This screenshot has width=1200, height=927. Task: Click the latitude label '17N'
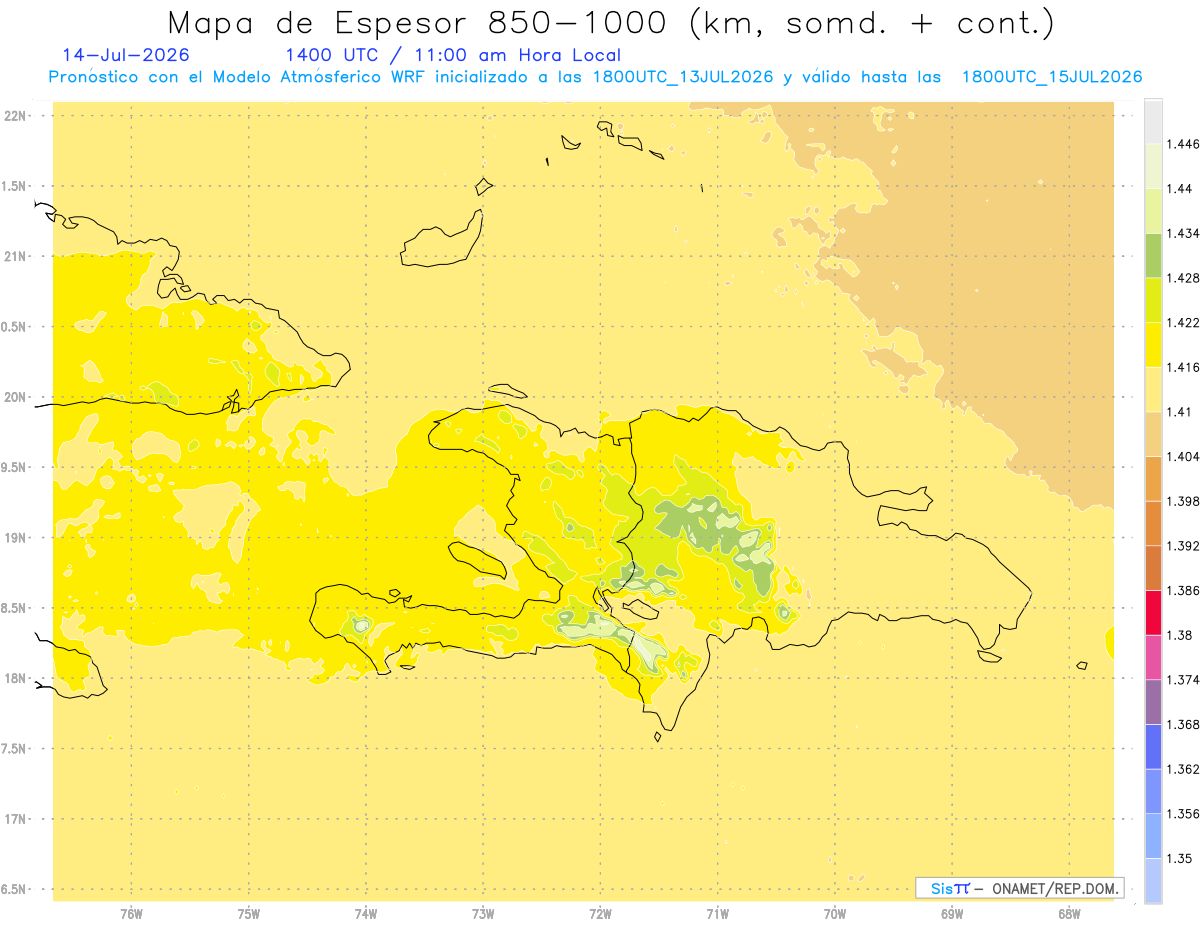coord(15,819)
